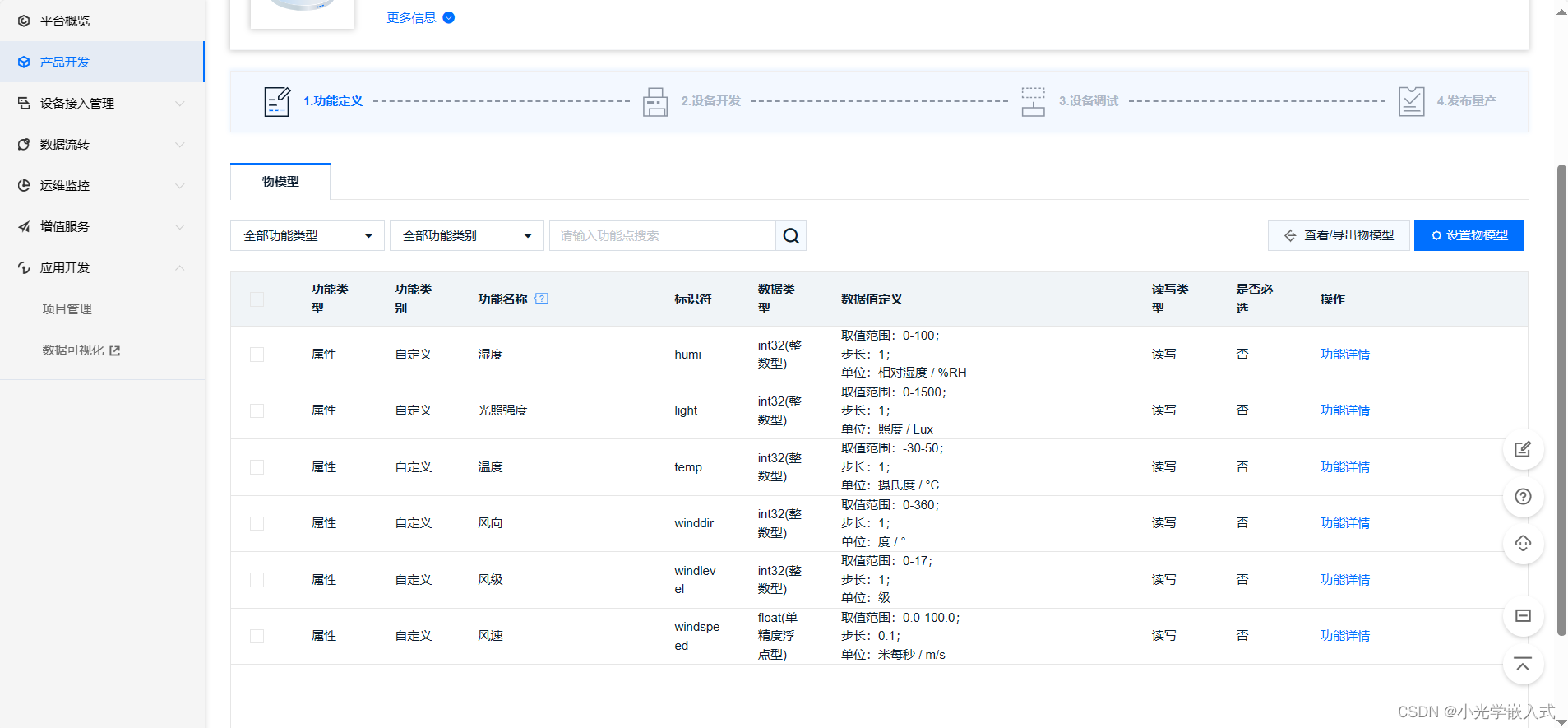
Task: Click the 设置物模型 button
Action: [x=1469, y=235]
